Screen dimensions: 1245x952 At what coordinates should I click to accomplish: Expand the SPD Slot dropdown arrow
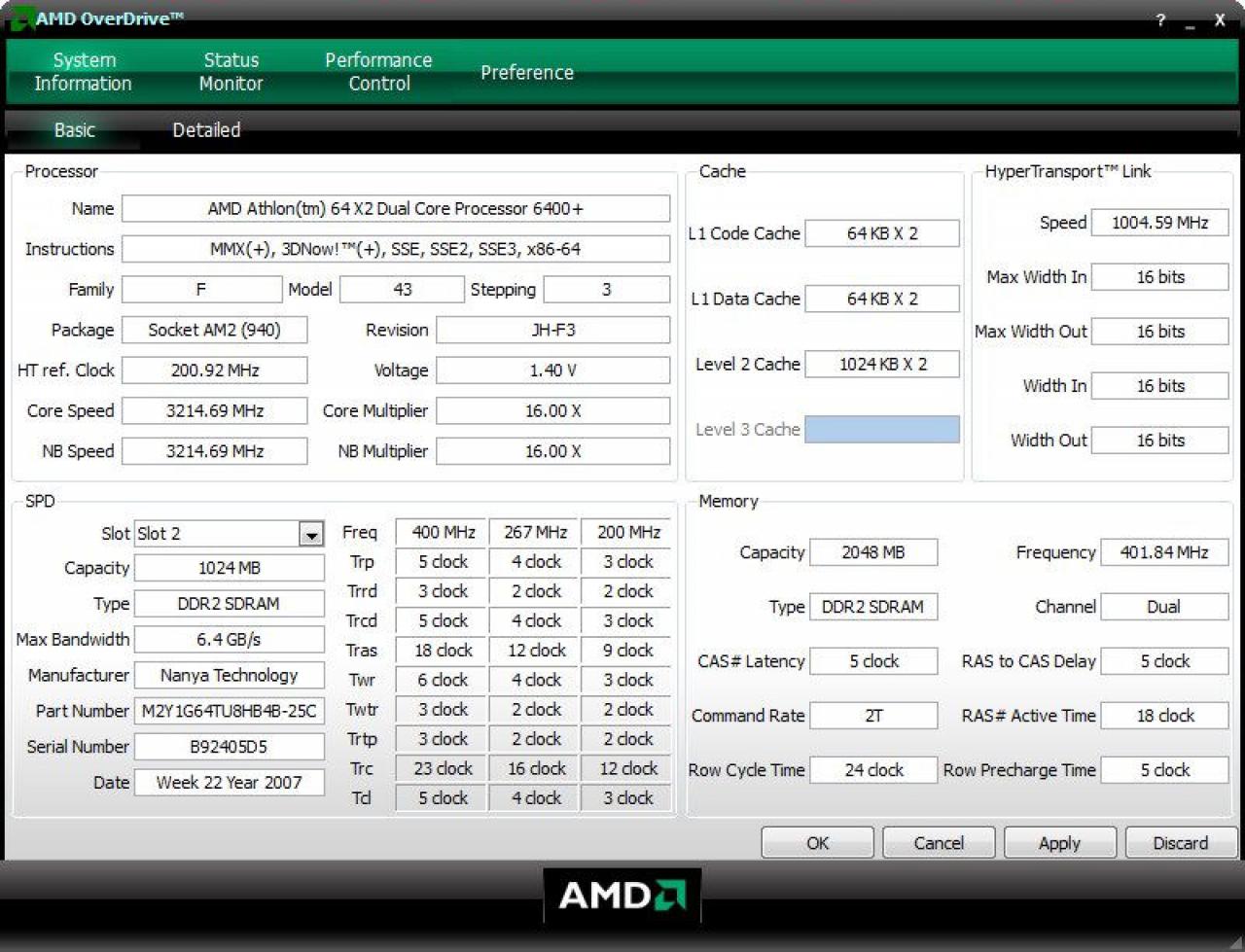point(311,534)
